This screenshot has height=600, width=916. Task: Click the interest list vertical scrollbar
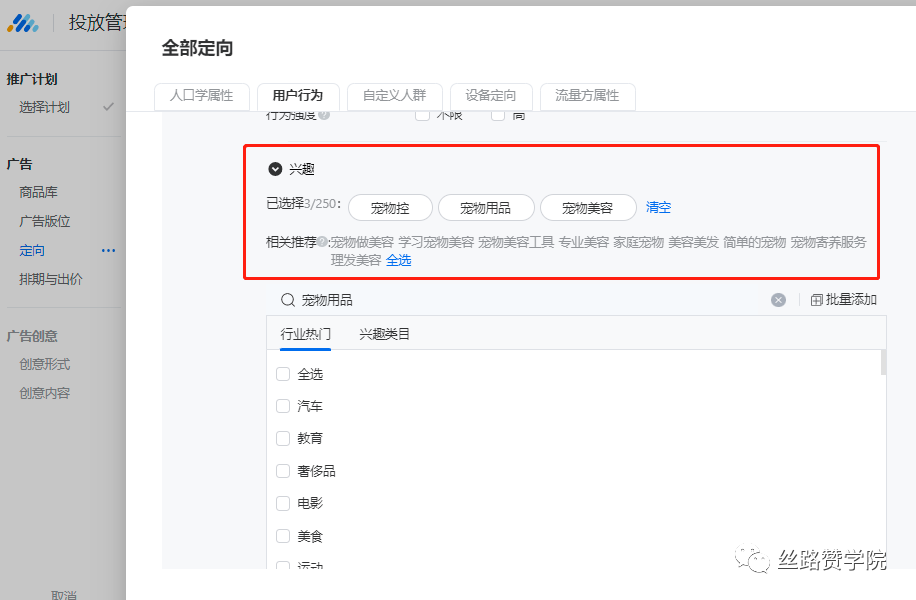tap(882, 362)
